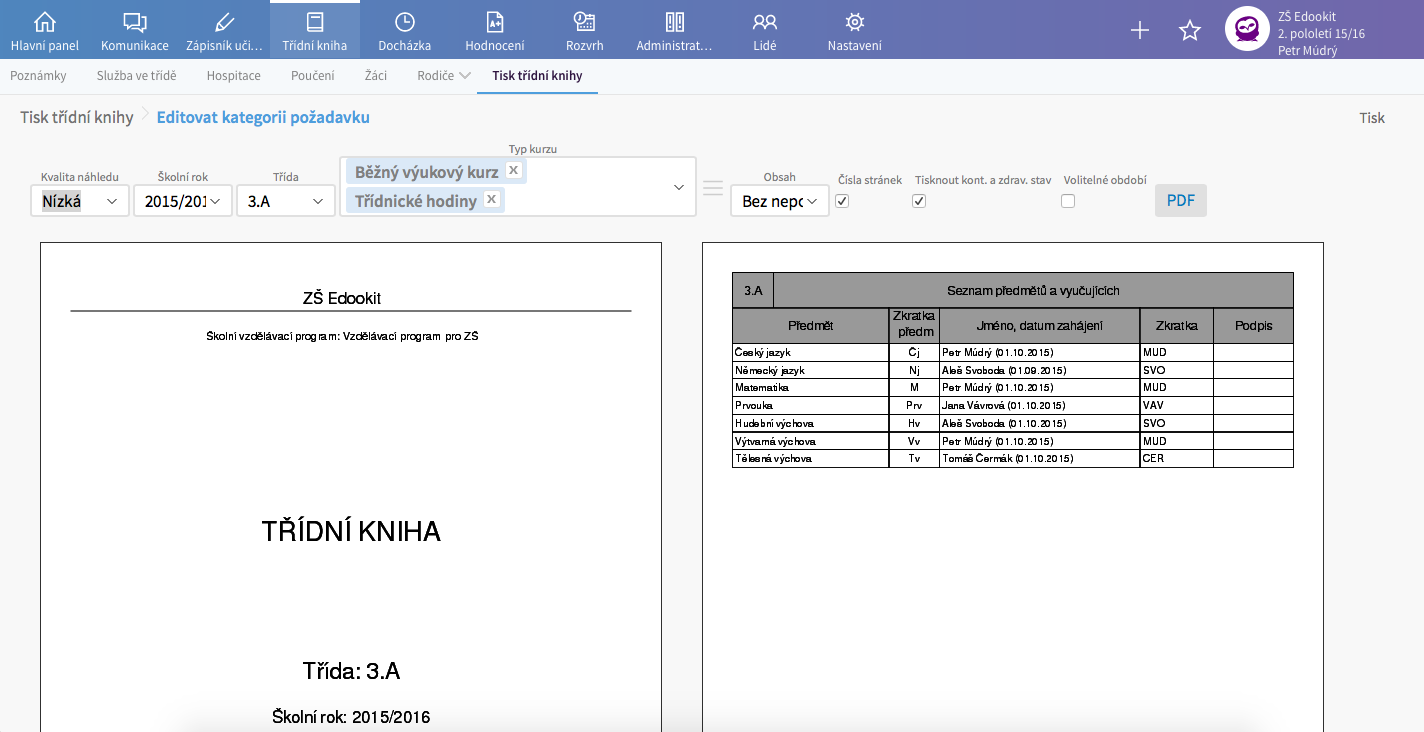Open the Hlavní panel home icon
This screenshot has width=1424, height=732.
45,22
